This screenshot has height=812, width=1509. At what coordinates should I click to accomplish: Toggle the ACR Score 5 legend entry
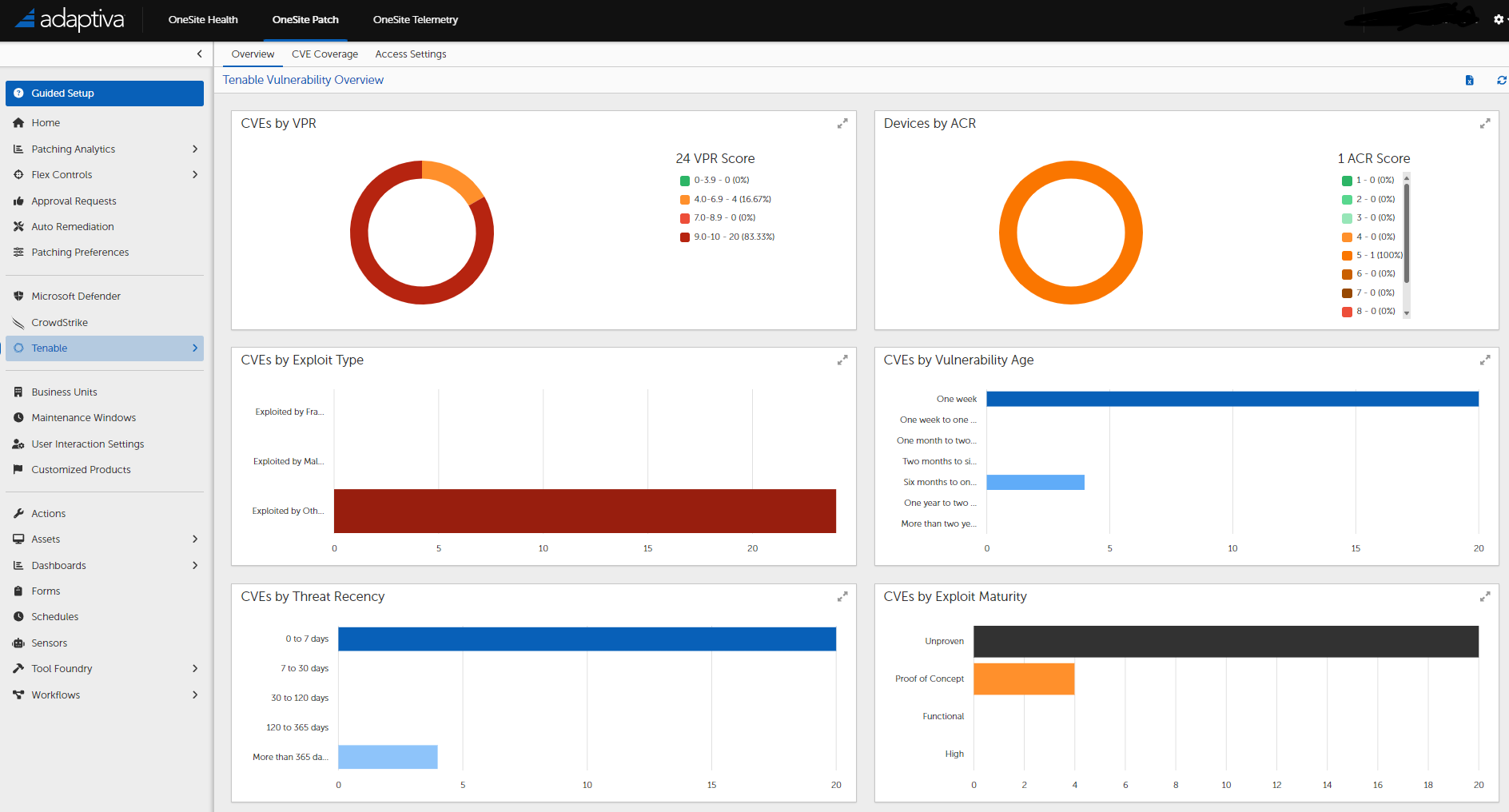click(x=1371, y=255)
